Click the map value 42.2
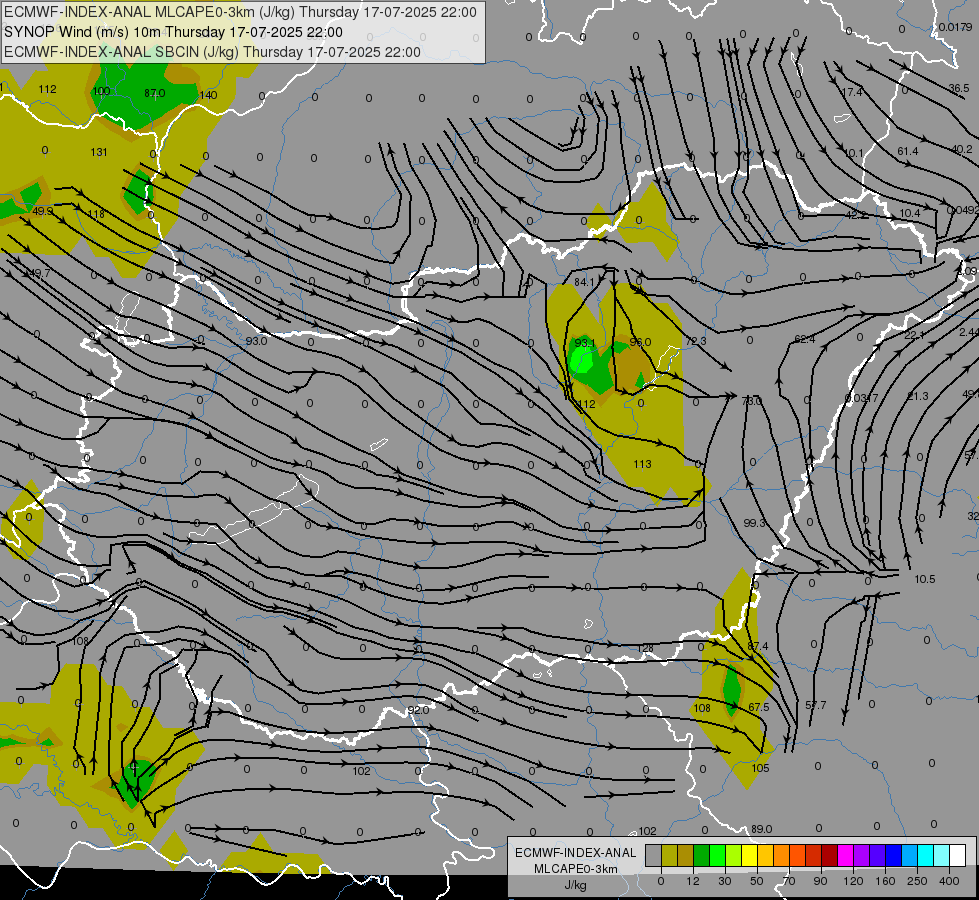Image resolution: width=979 pixels, height=900 pixels. [856, 215]
